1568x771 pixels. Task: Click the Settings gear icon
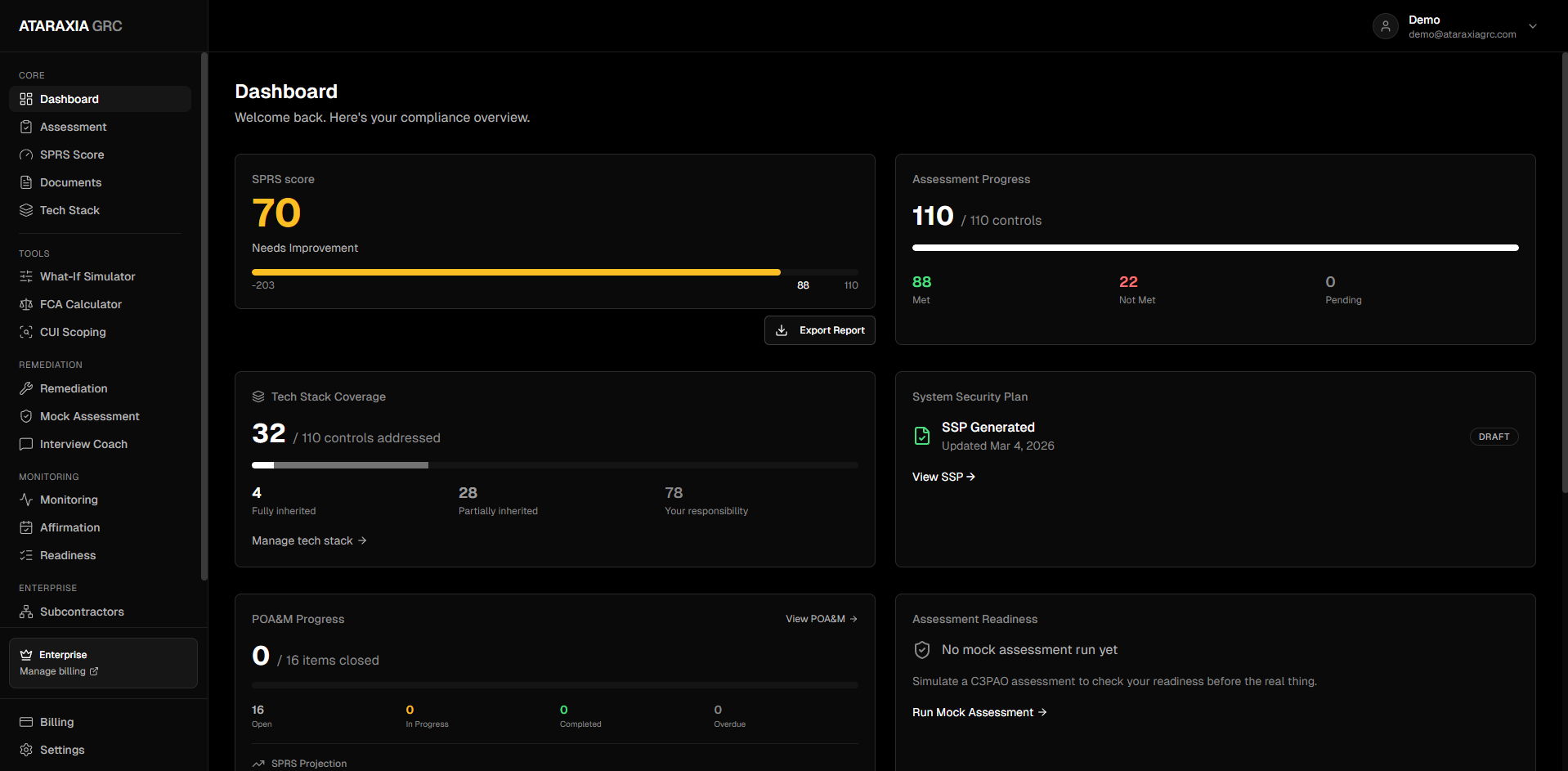(x=26, y=750)
